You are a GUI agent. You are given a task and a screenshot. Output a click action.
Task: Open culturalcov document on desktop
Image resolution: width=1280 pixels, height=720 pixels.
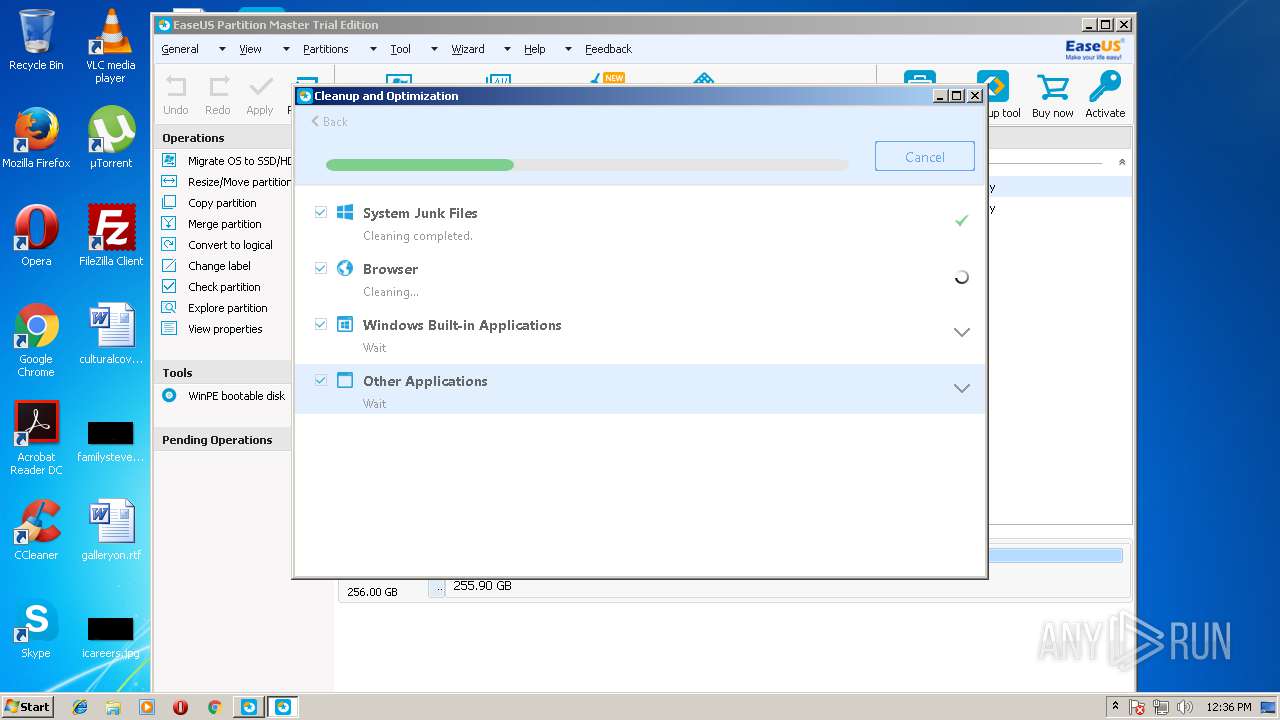pyautogui.click(x=111, y=334)
